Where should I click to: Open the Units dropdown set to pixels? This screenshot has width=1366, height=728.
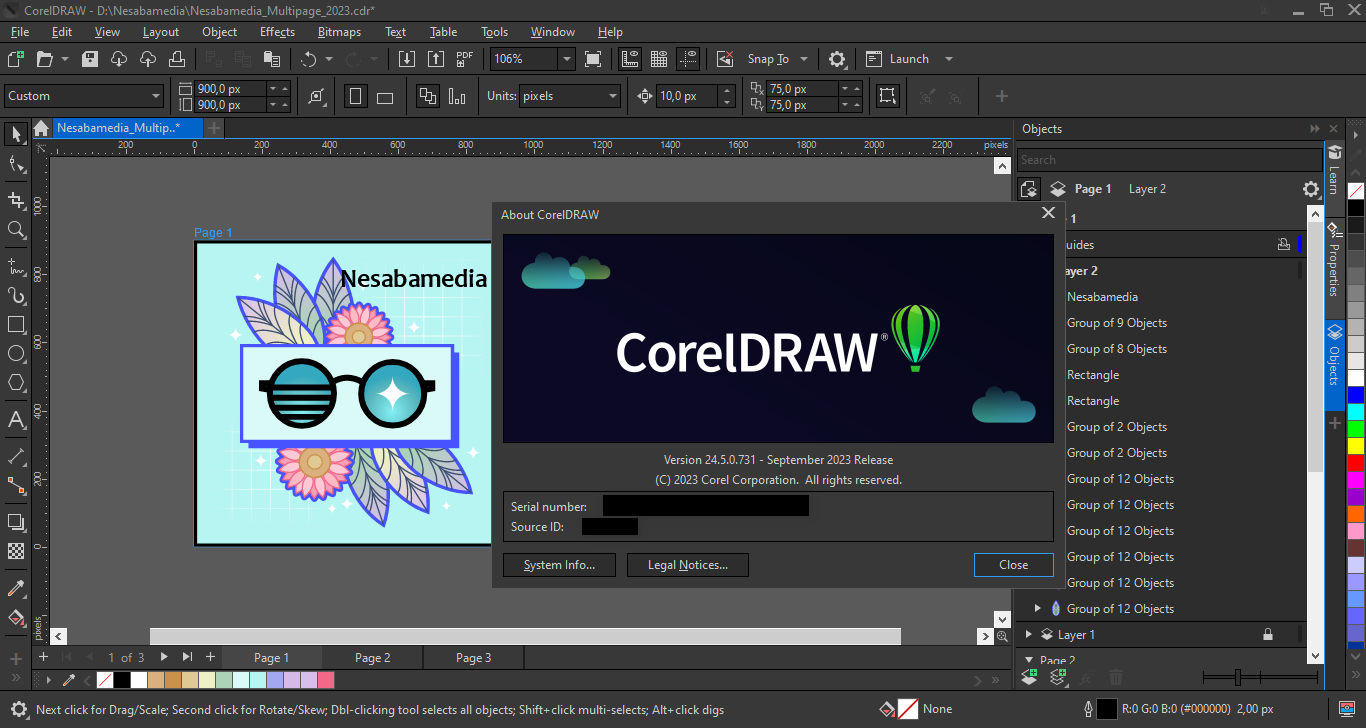point(612,96)
